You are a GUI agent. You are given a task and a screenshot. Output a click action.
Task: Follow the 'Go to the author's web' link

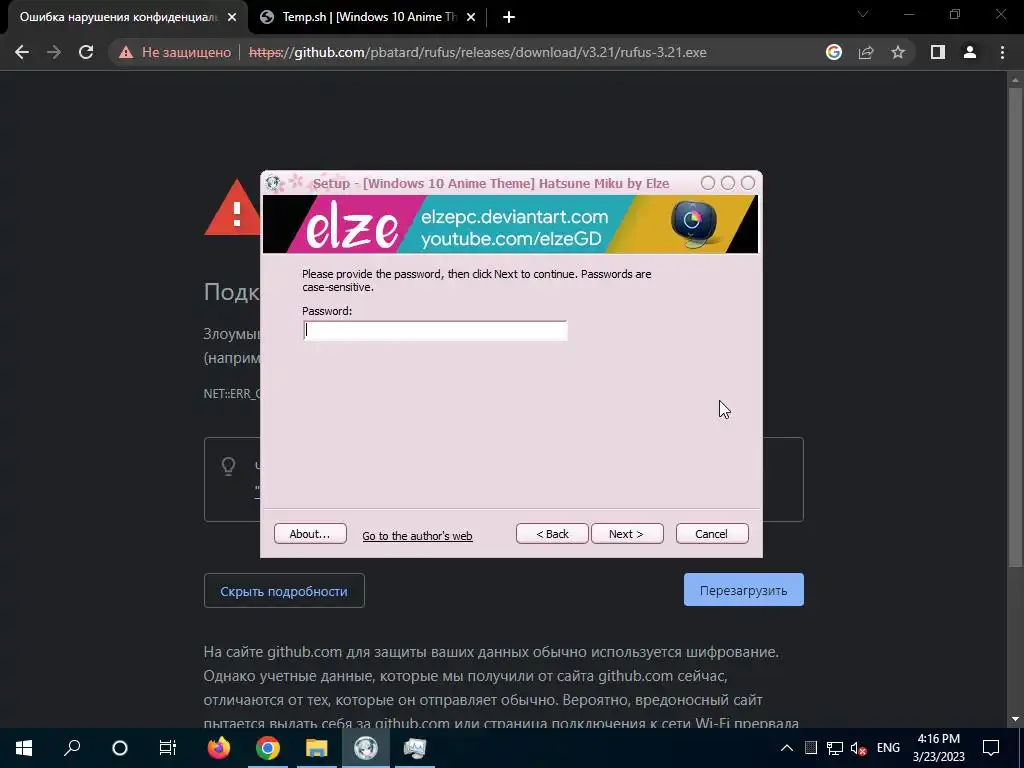tap(417, 536)
